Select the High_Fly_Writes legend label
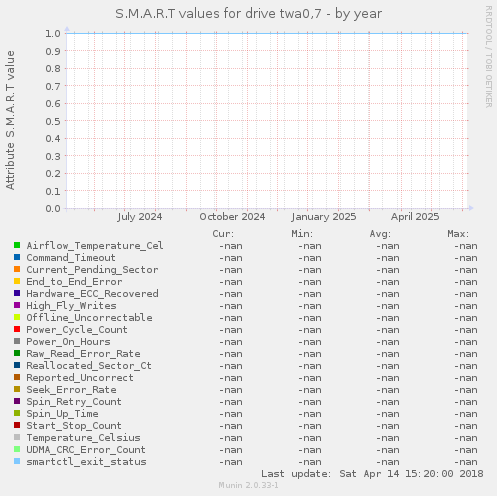This screenshot has height=496, width=497. [x=71, y=306]
